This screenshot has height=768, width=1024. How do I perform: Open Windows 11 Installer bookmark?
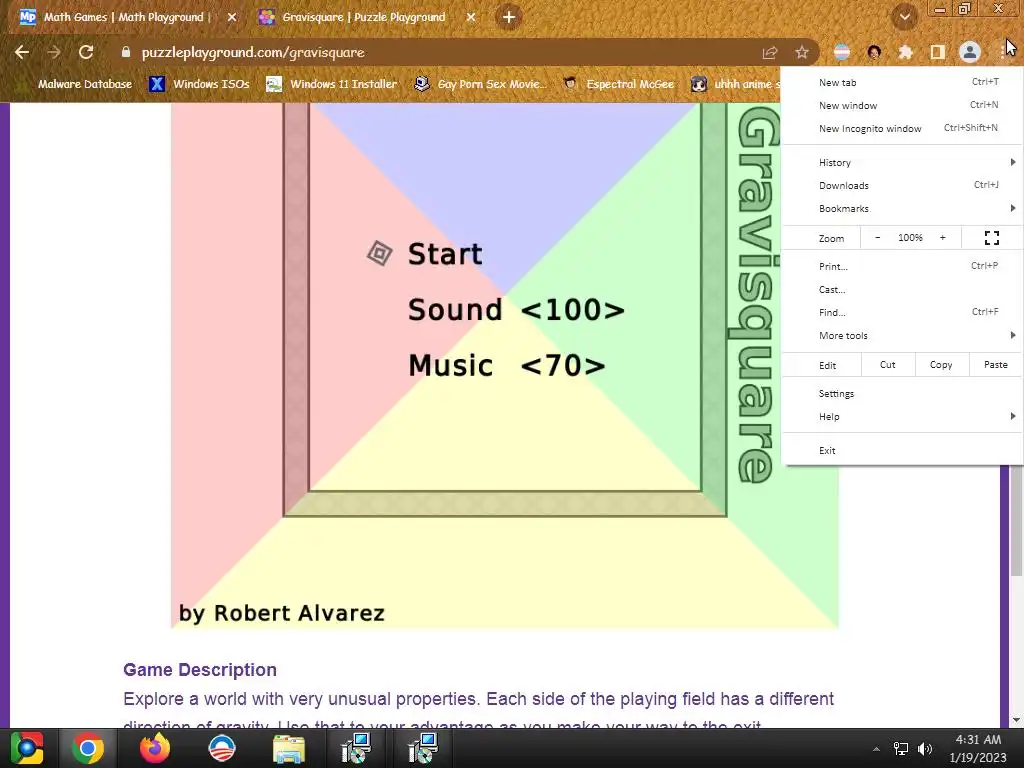[x=332, y=84]
